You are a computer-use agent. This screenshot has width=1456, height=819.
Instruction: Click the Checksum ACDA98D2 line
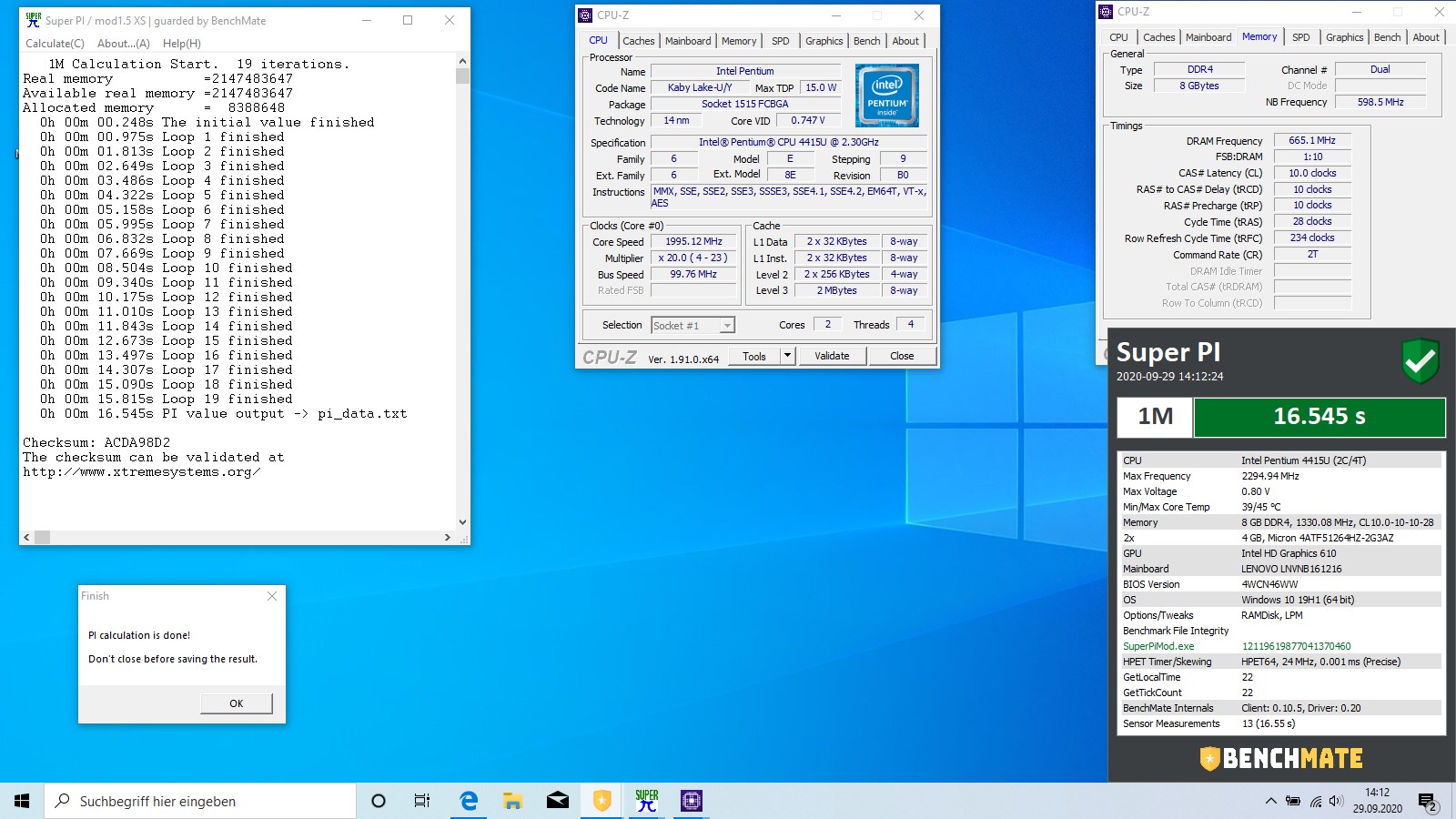96,443
